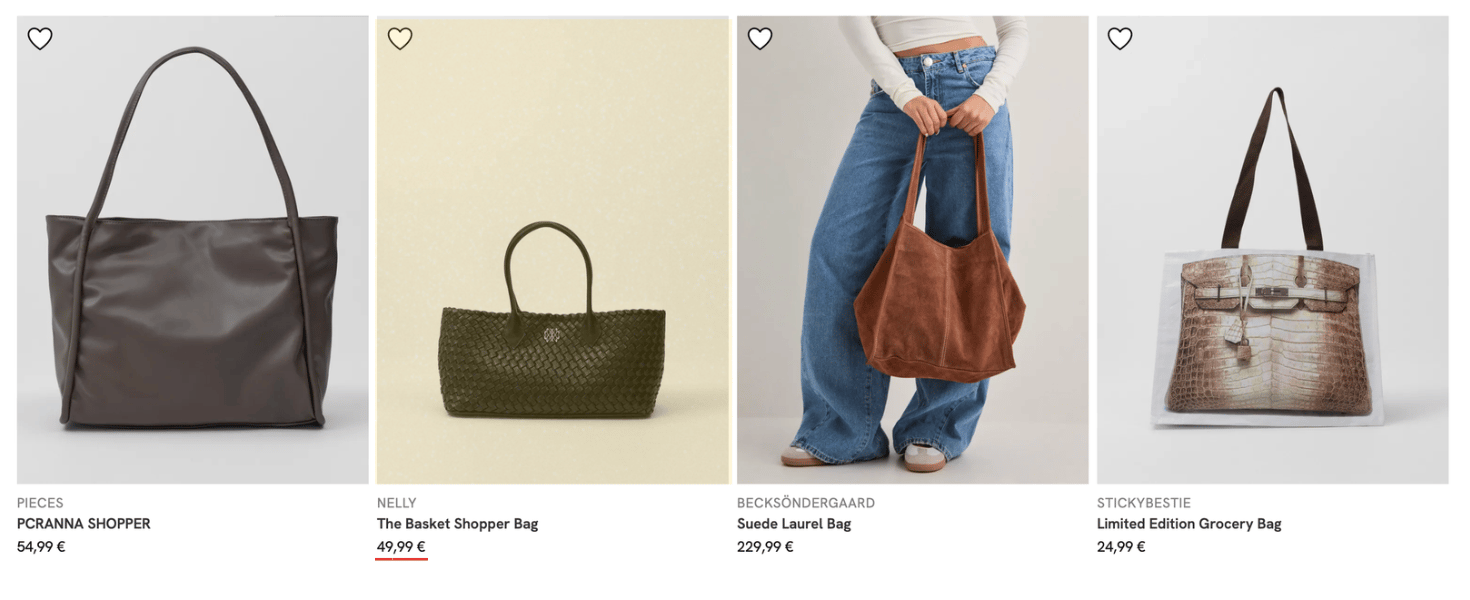
Task: View the crocodile print Grocery Bag image
Action: tap(1273, 250)
